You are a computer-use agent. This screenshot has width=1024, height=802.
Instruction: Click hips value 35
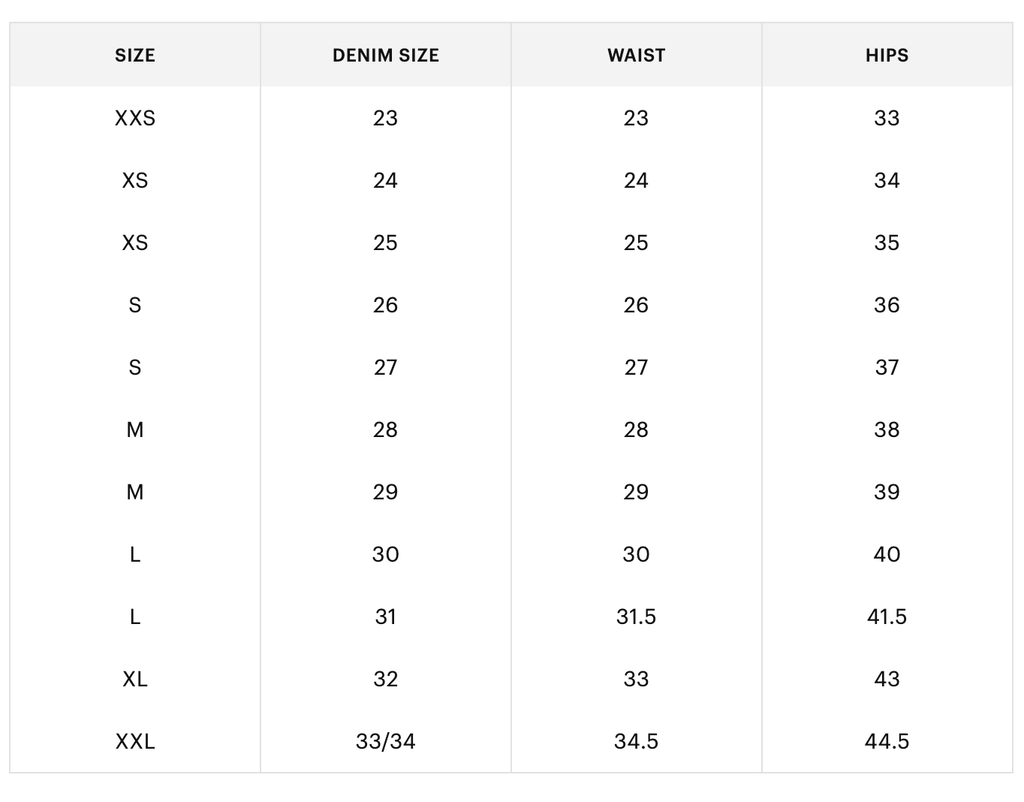[887, 243]
